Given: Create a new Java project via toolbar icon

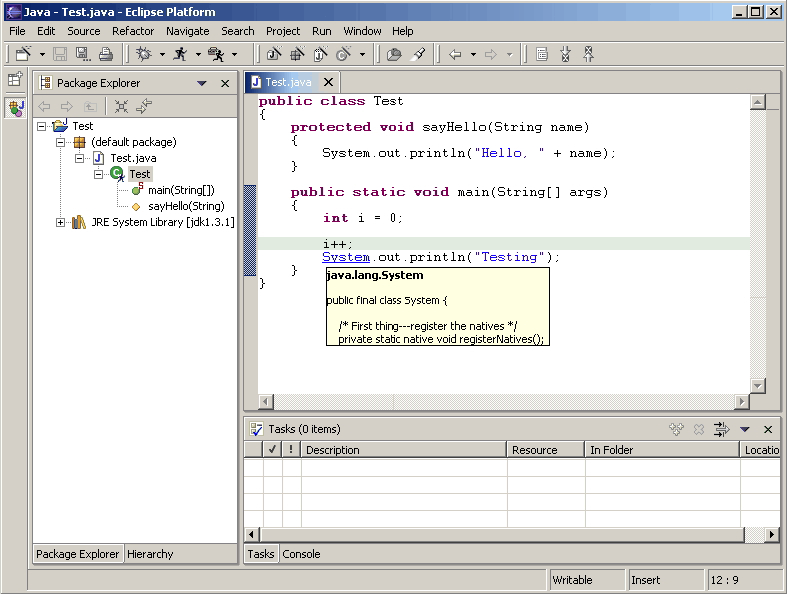Looking at the screenshot, I should click(274, 54).
